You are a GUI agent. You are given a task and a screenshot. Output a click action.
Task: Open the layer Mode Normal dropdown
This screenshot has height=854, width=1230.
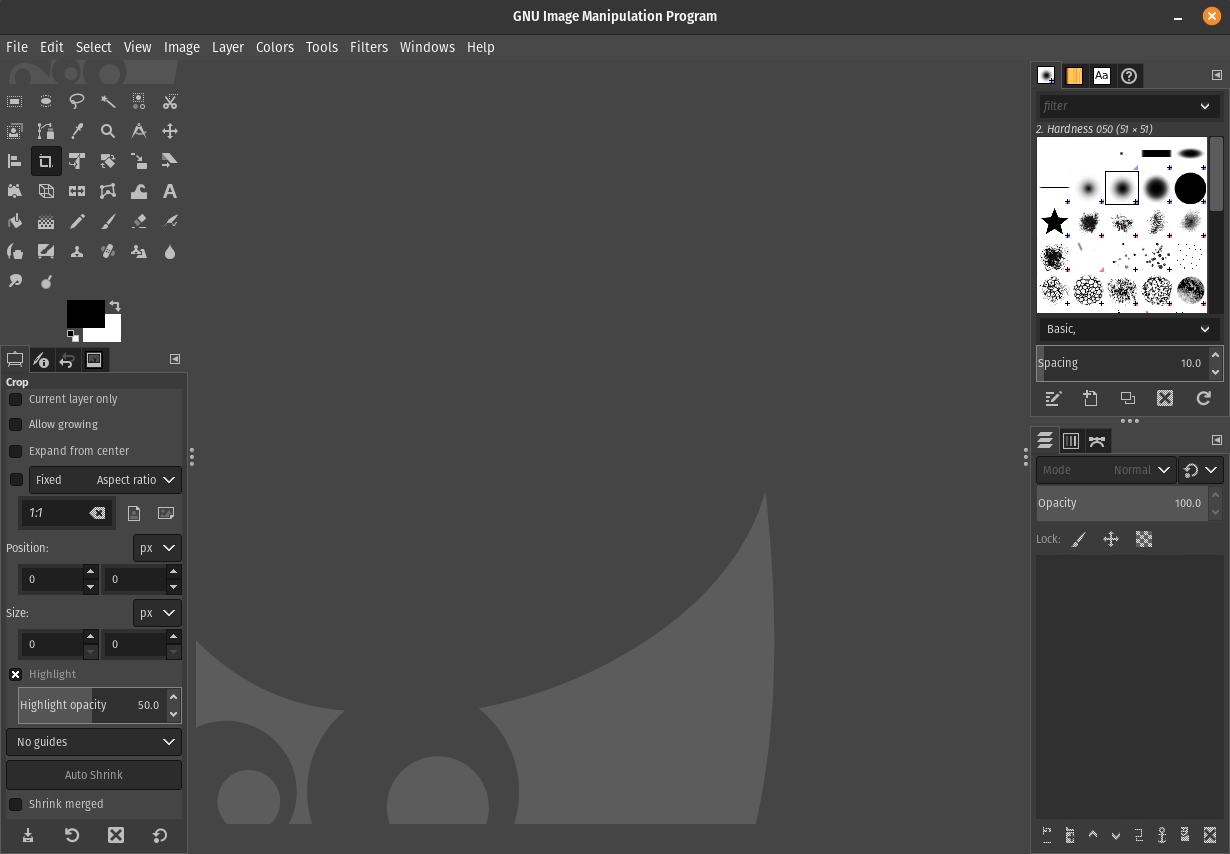coord(1105,470)
